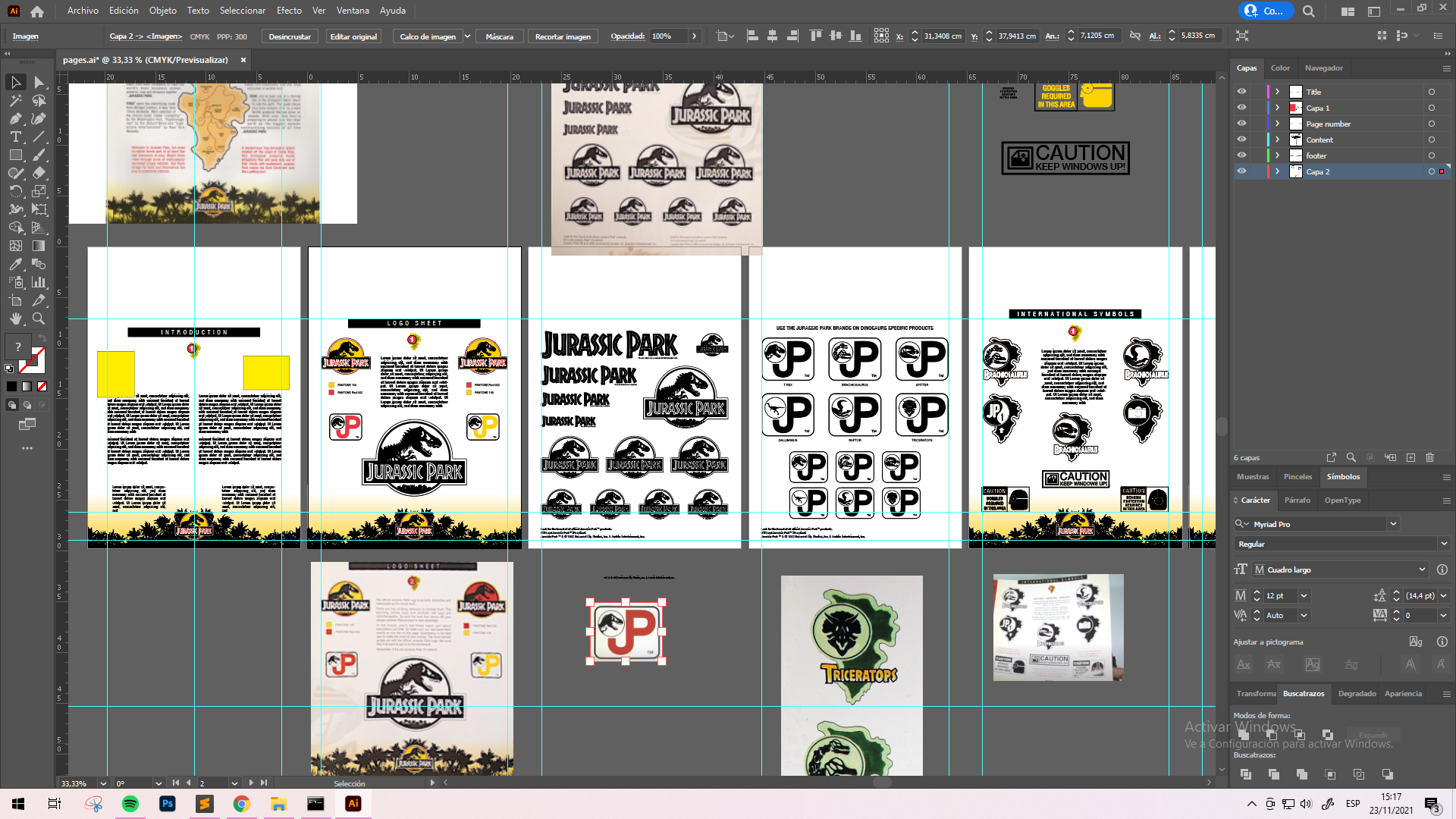Click the Calco de imagen button
Screen dimensions: 1456x819
[428, 36]
